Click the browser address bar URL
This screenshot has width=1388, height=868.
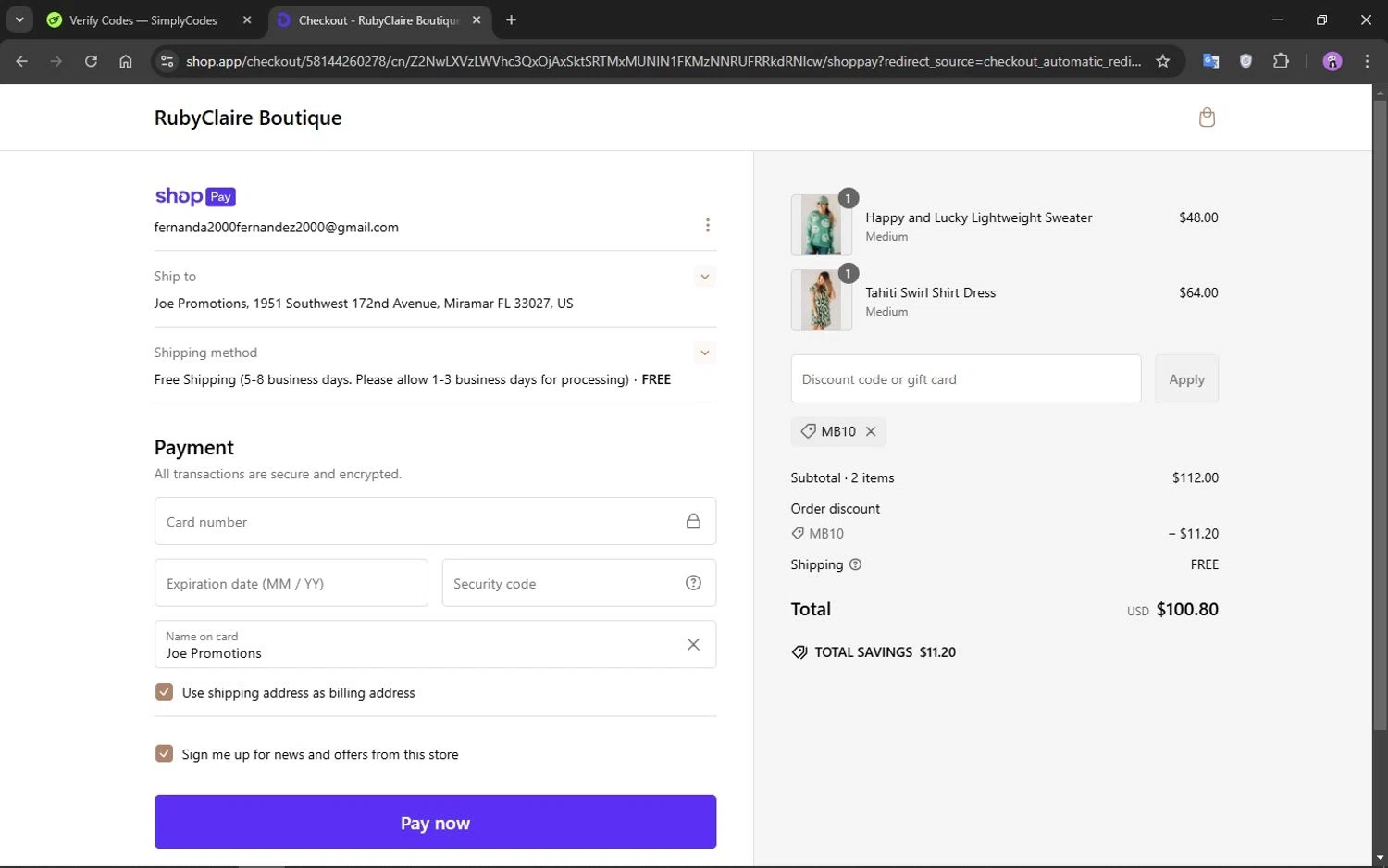(663, 61)
